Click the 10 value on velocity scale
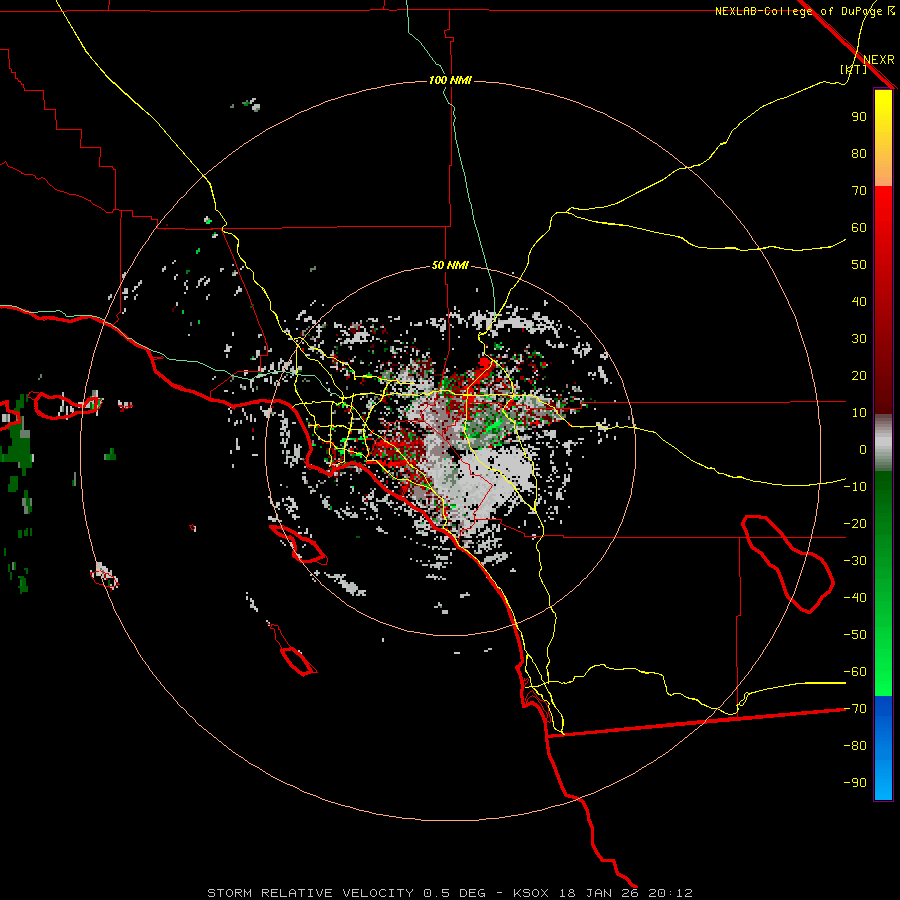The height and width of the screenshot is (900, 900). [x=859, y=413]
